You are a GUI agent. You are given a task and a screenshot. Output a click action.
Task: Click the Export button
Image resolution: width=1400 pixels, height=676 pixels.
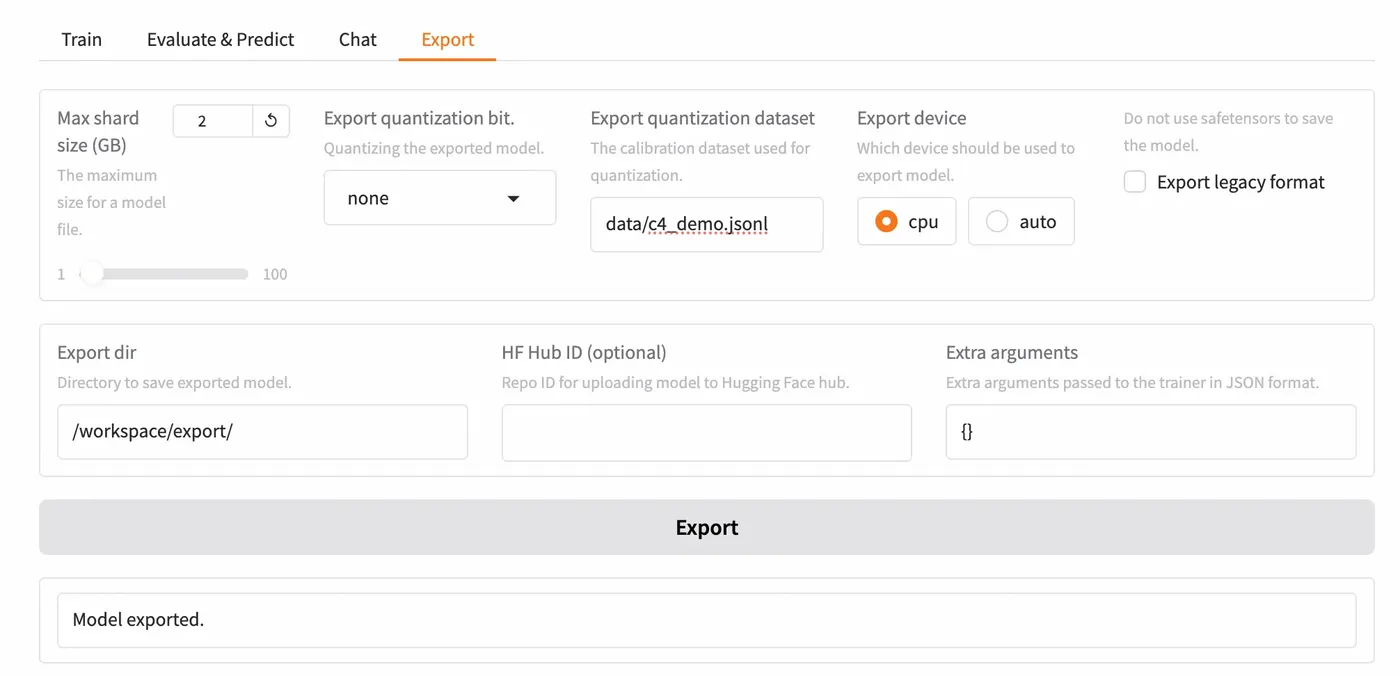coord(706,527)
